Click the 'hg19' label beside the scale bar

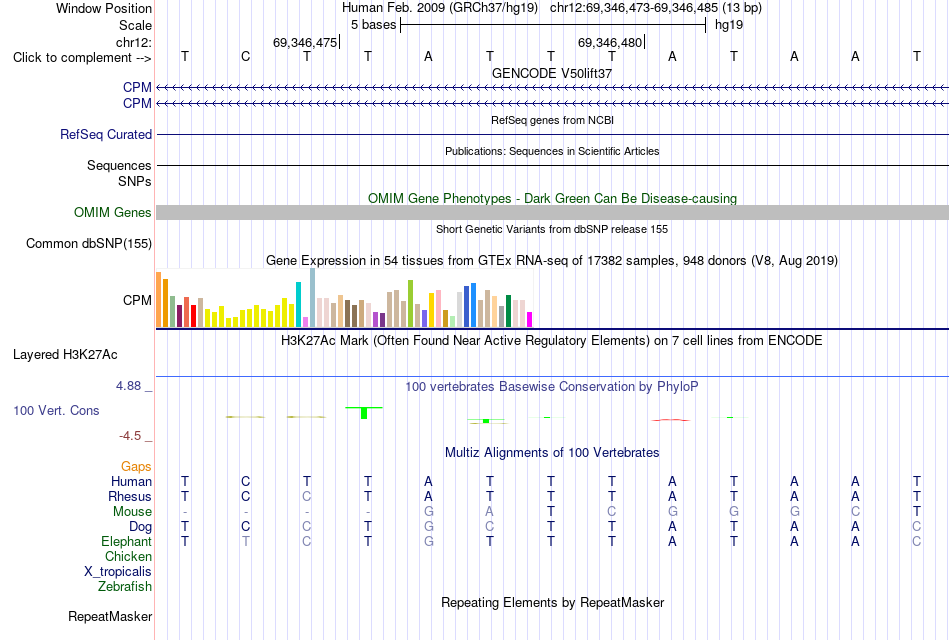coord(729,25)
